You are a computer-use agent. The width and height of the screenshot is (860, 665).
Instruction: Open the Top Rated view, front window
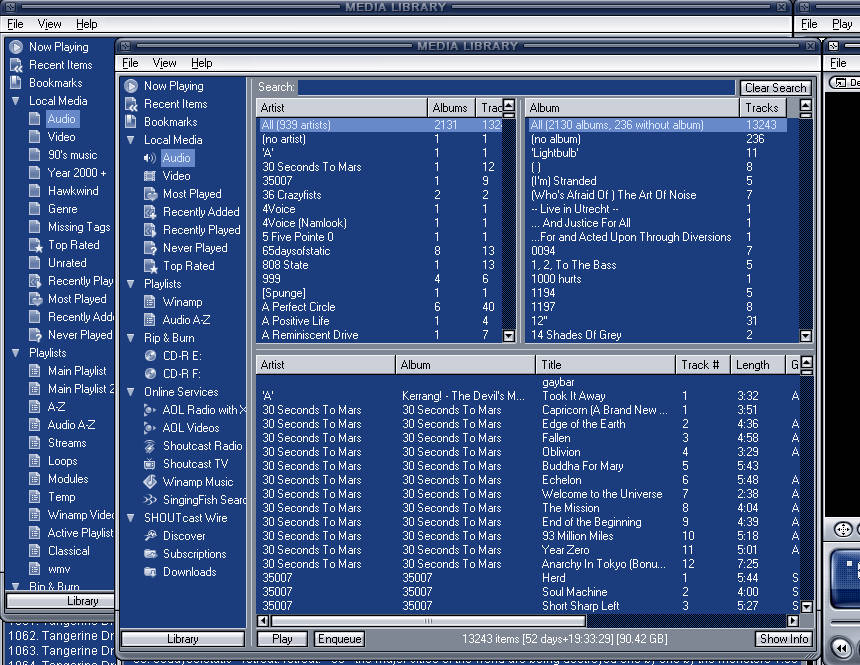tap(189, 266)
